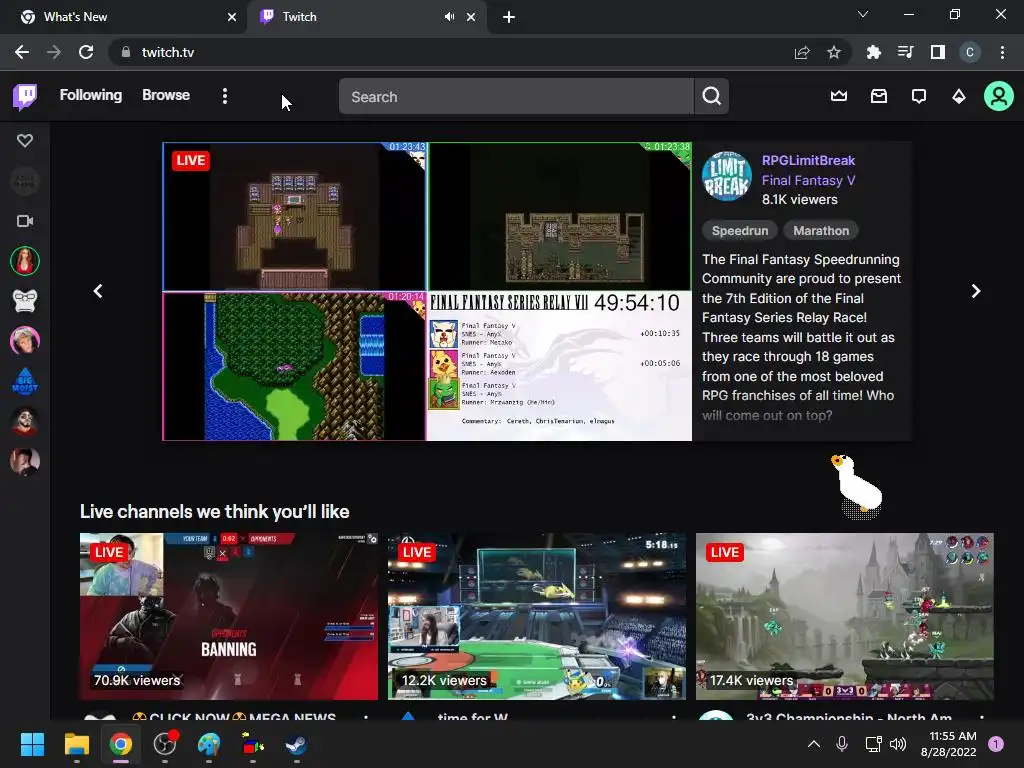The image size is (1024, 768).
Task: Open the Following page
Action: click(91, 95)
